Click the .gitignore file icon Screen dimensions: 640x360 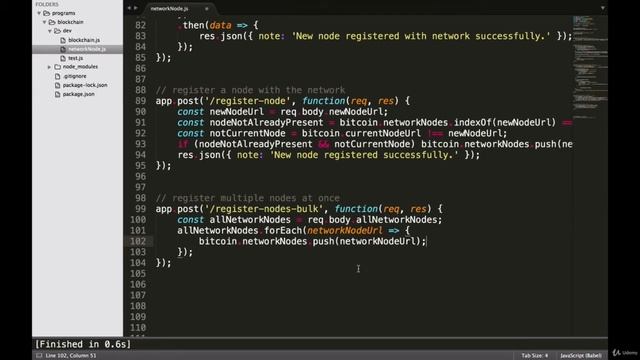click(58, 76)
